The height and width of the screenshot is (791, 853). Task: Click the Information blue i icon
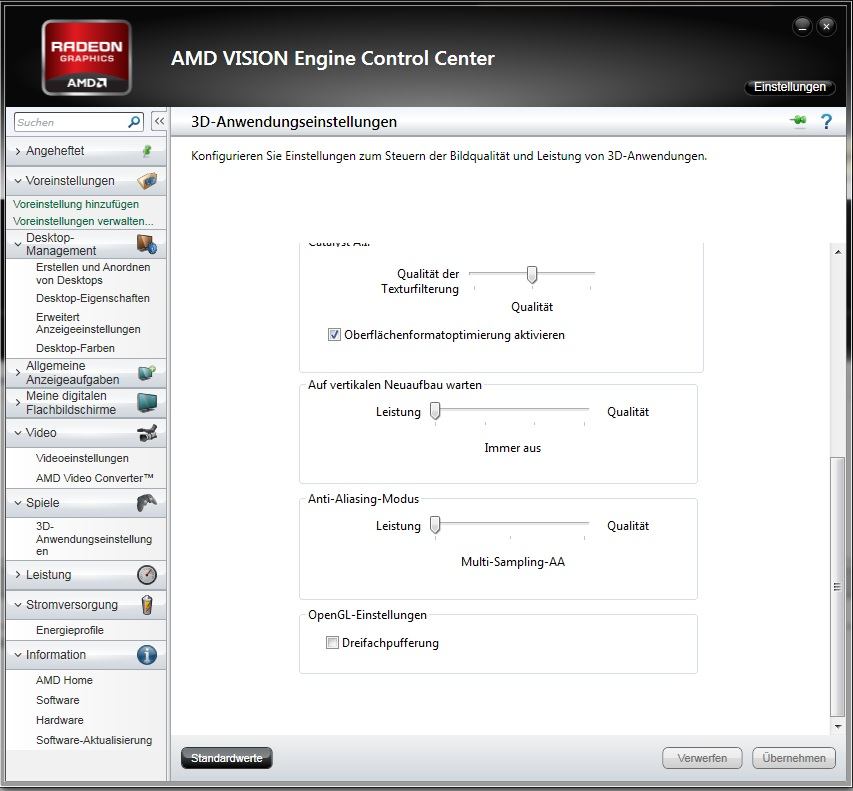coord(147,654)
